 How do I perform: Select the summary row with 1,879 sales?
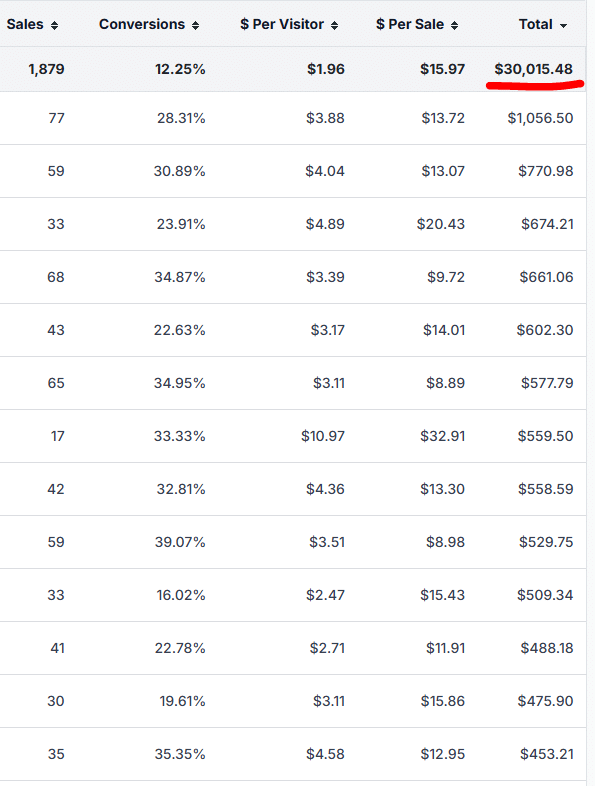coord(293,69)
